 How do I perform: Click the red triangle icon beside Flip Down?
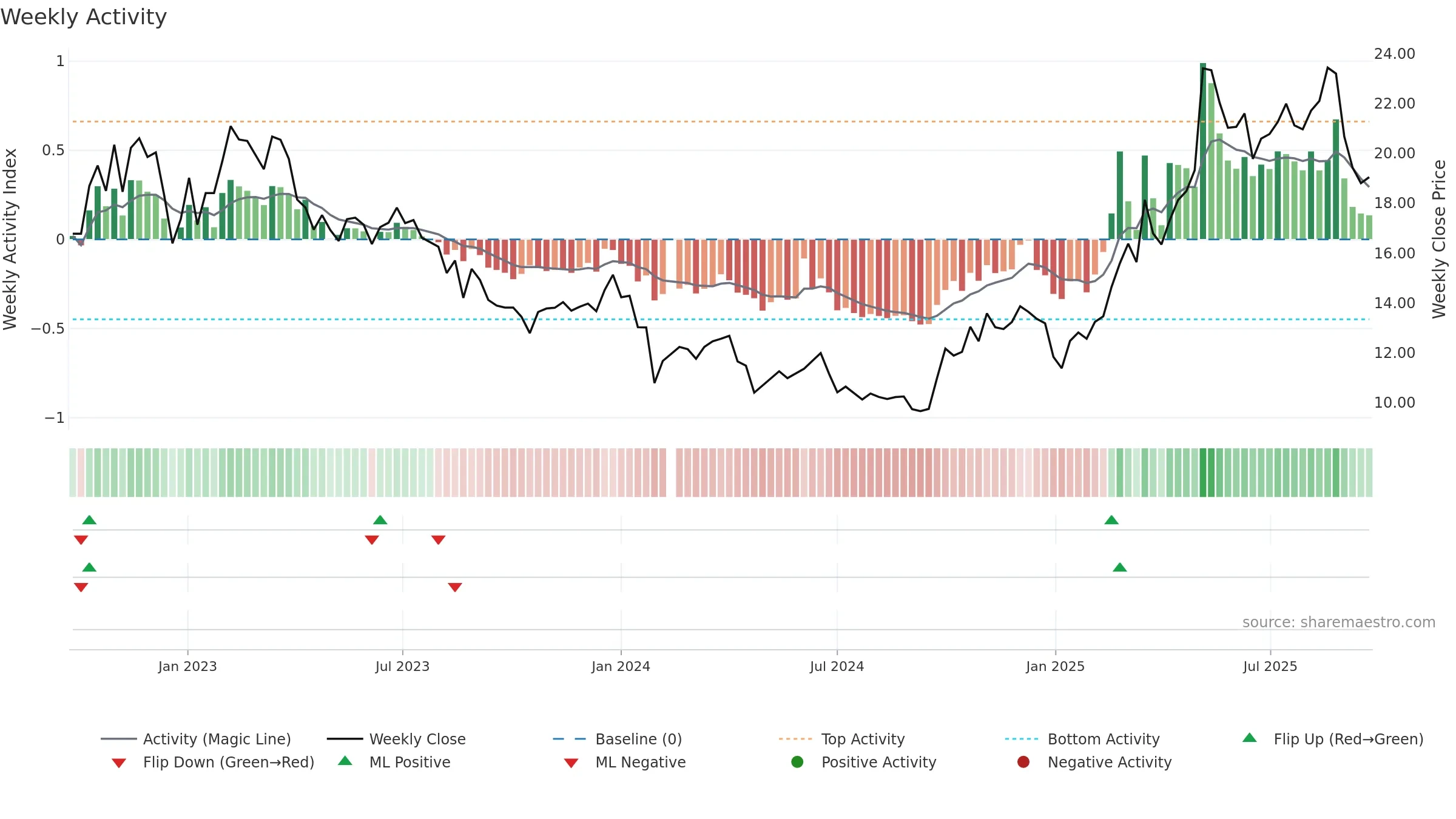point(119,763)
